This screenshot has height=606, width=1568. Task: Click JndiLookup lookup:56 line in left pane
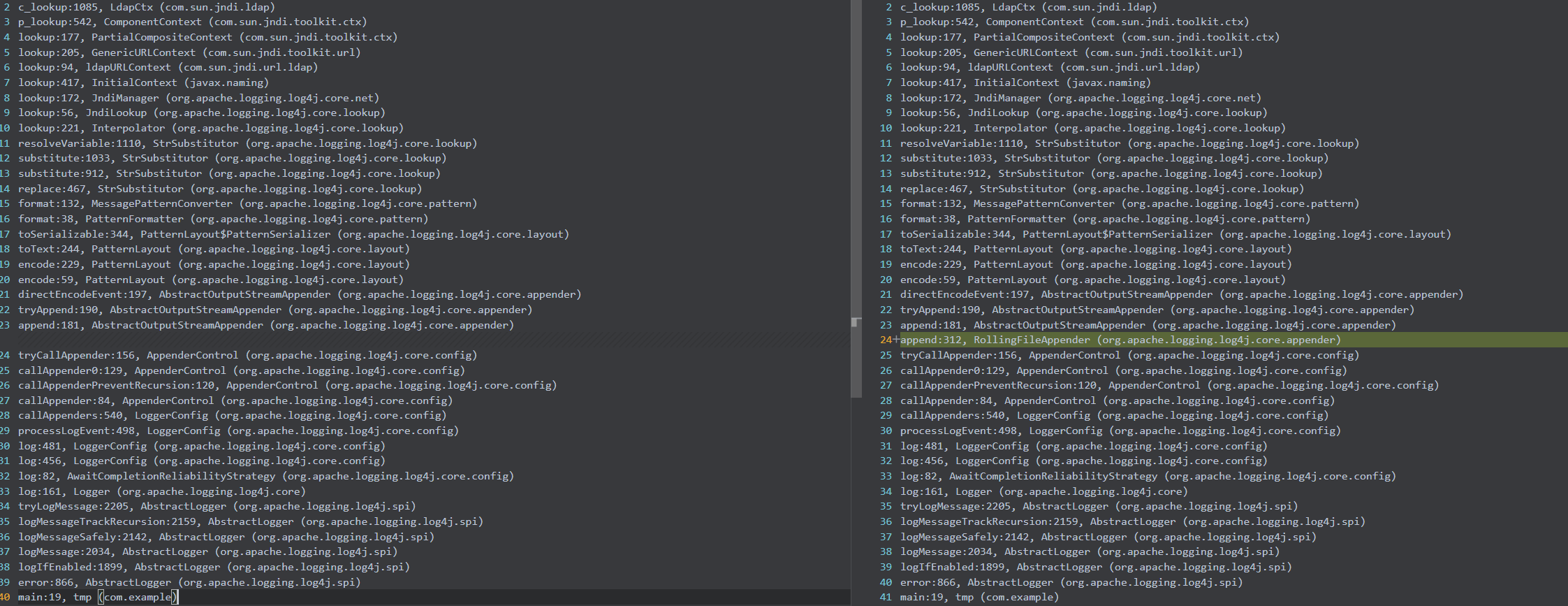click(x=201, y=113)
